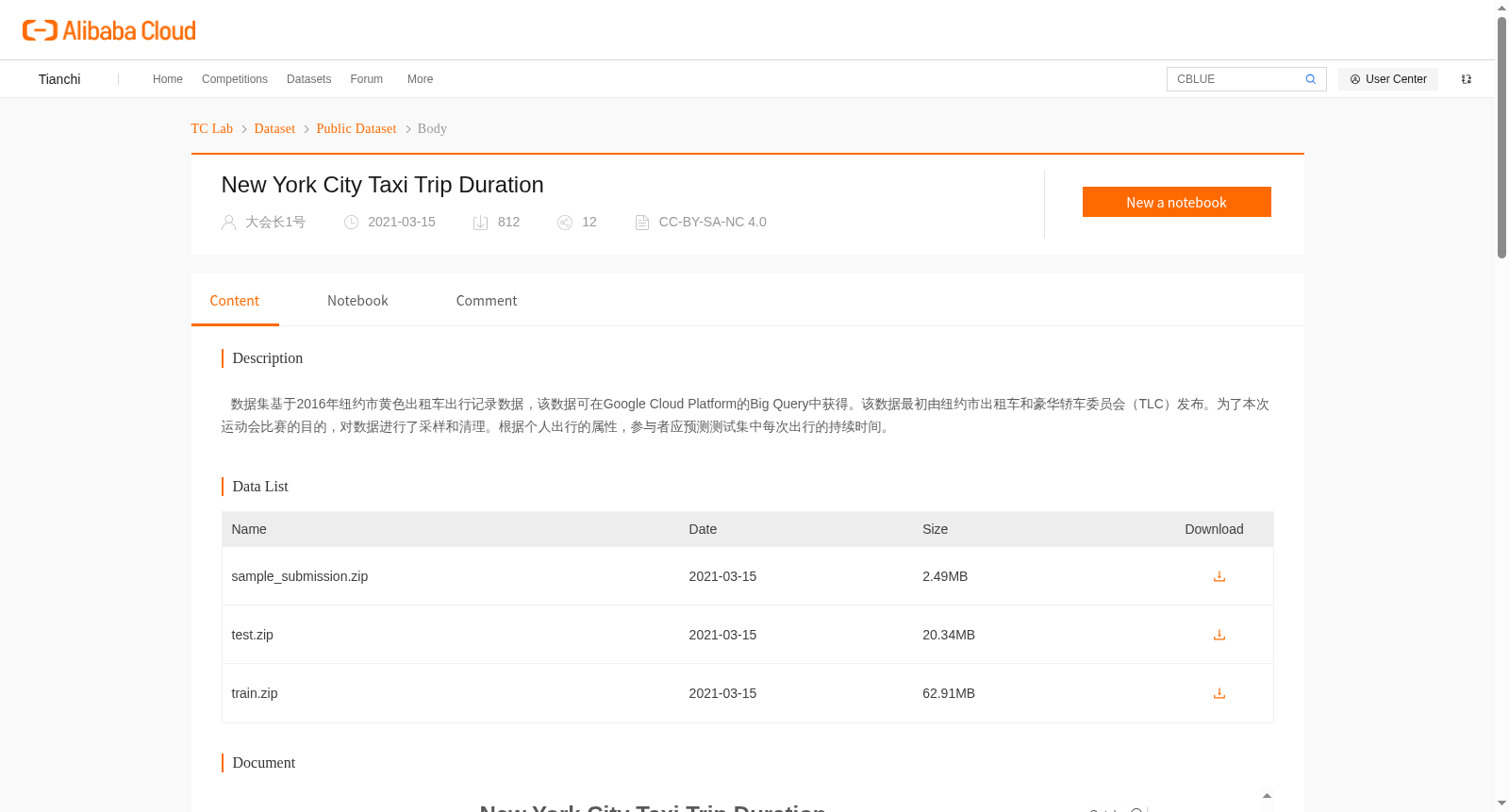Image resolution: width=1509 pixels, height=812 pixels.
Task: Click file name train.zip
Action: click(x=255, y=693)
